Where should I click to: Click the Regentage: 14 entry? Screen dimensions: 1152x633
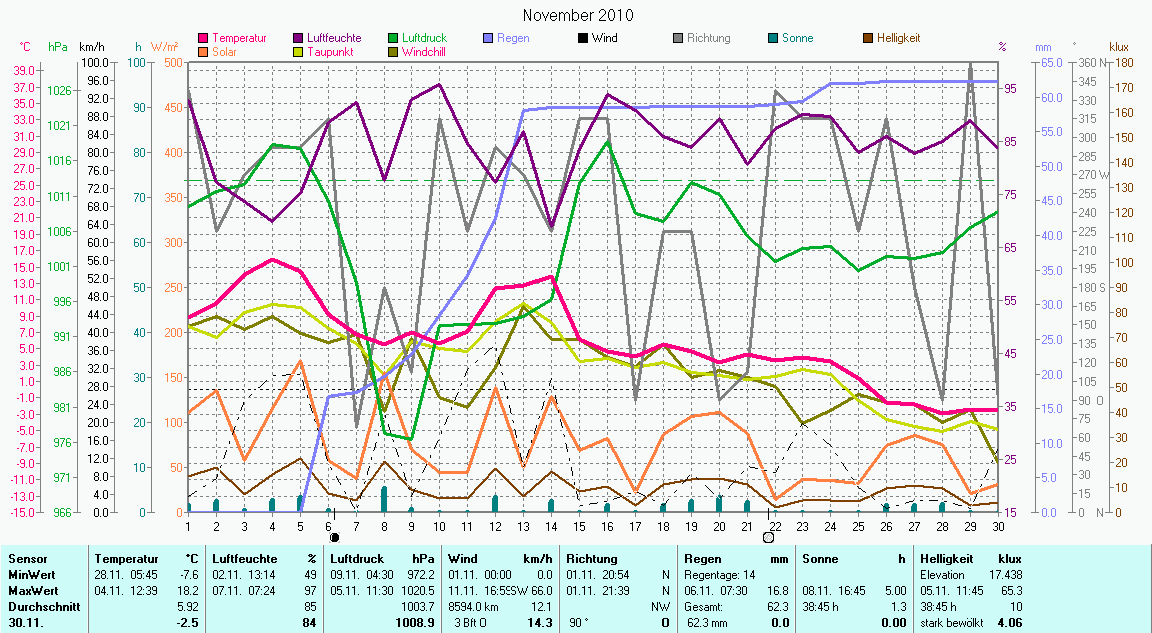point(720,575)
